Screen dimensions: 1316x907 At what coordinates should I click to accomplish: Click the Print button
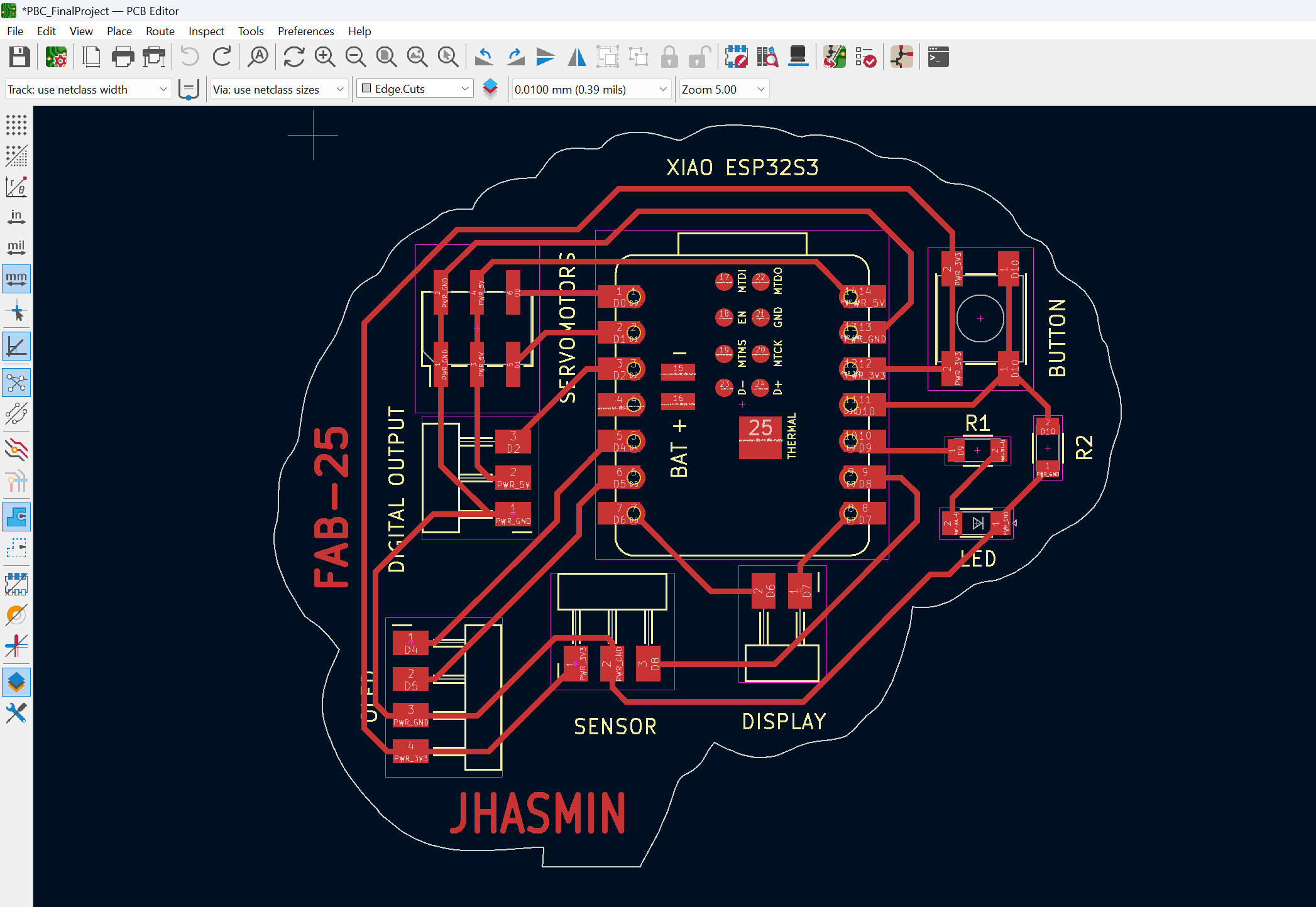[x=123, y=57]
